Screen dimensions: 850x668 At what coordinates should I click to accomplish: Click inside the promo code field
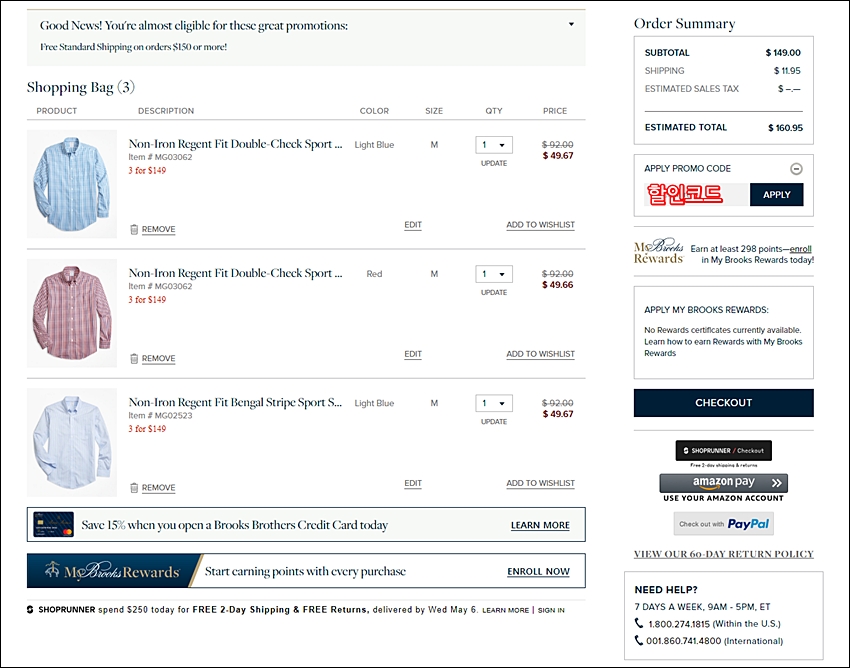(697, 195)
